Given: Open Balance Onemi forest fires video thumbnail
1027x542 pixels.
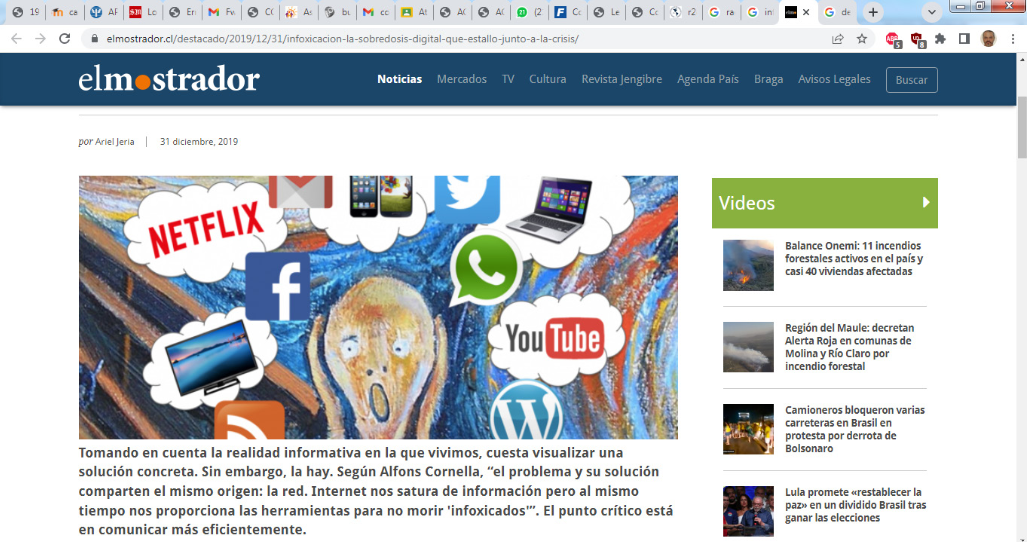Looking at the screenshot, I should [x=748, y=265].
